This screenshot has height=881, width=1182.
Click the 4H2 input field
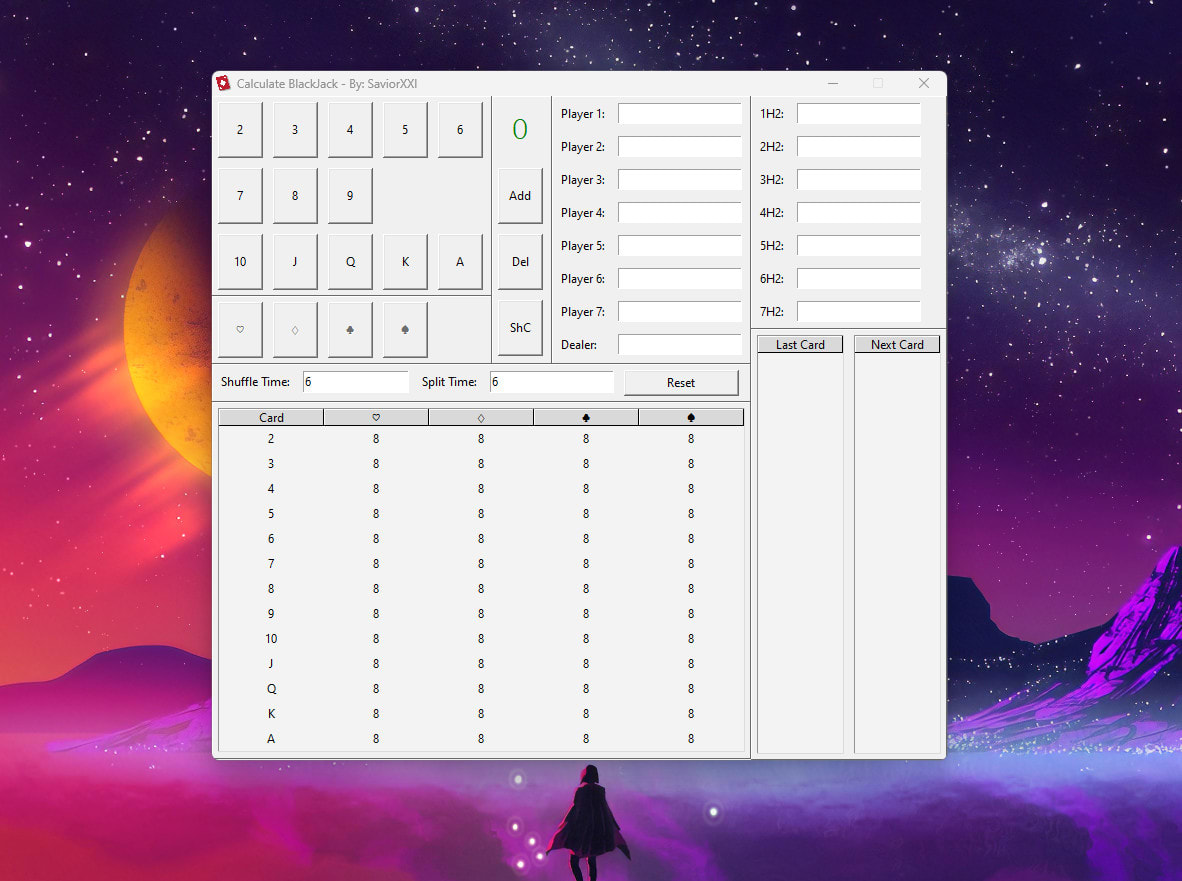point(859,213)
